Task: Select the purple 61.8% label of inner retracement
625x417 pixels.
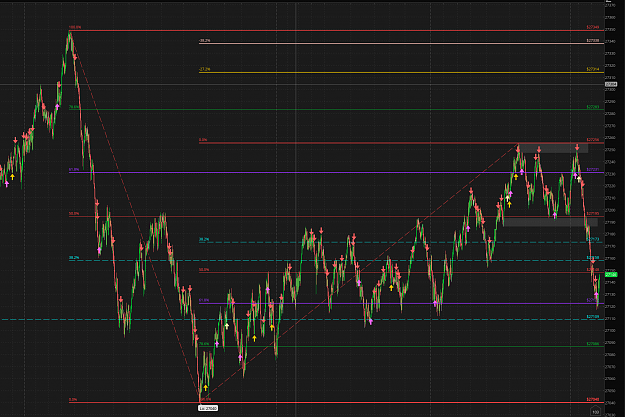Action: pos(204,300)
